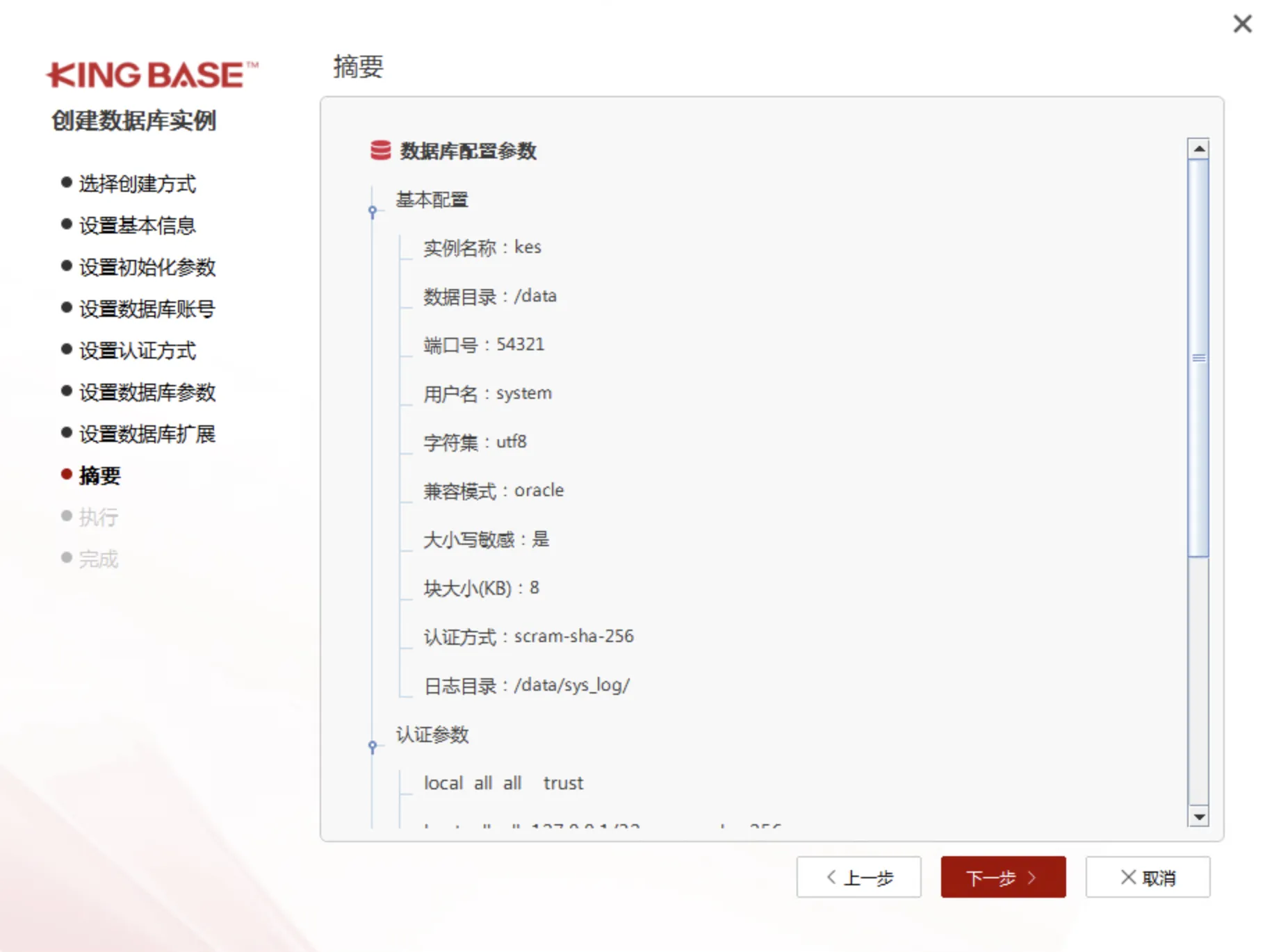Click the step dot next to 选择创建方式
Image resolution: width=1265 pixels, height=952 pixels.
point(65,183)
